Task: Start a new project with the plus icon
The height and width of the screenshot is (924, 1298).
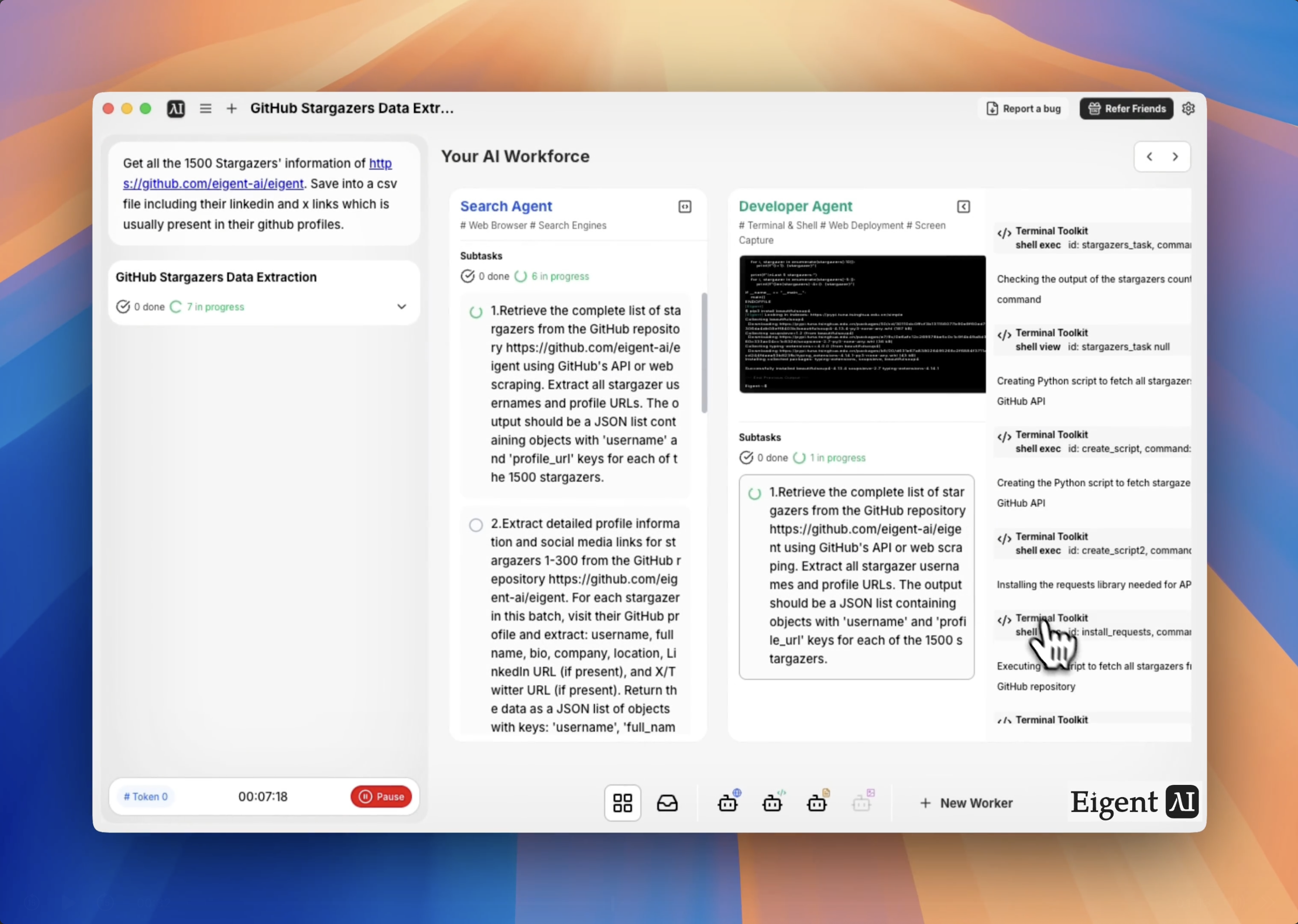Action: tap(232, 109)
